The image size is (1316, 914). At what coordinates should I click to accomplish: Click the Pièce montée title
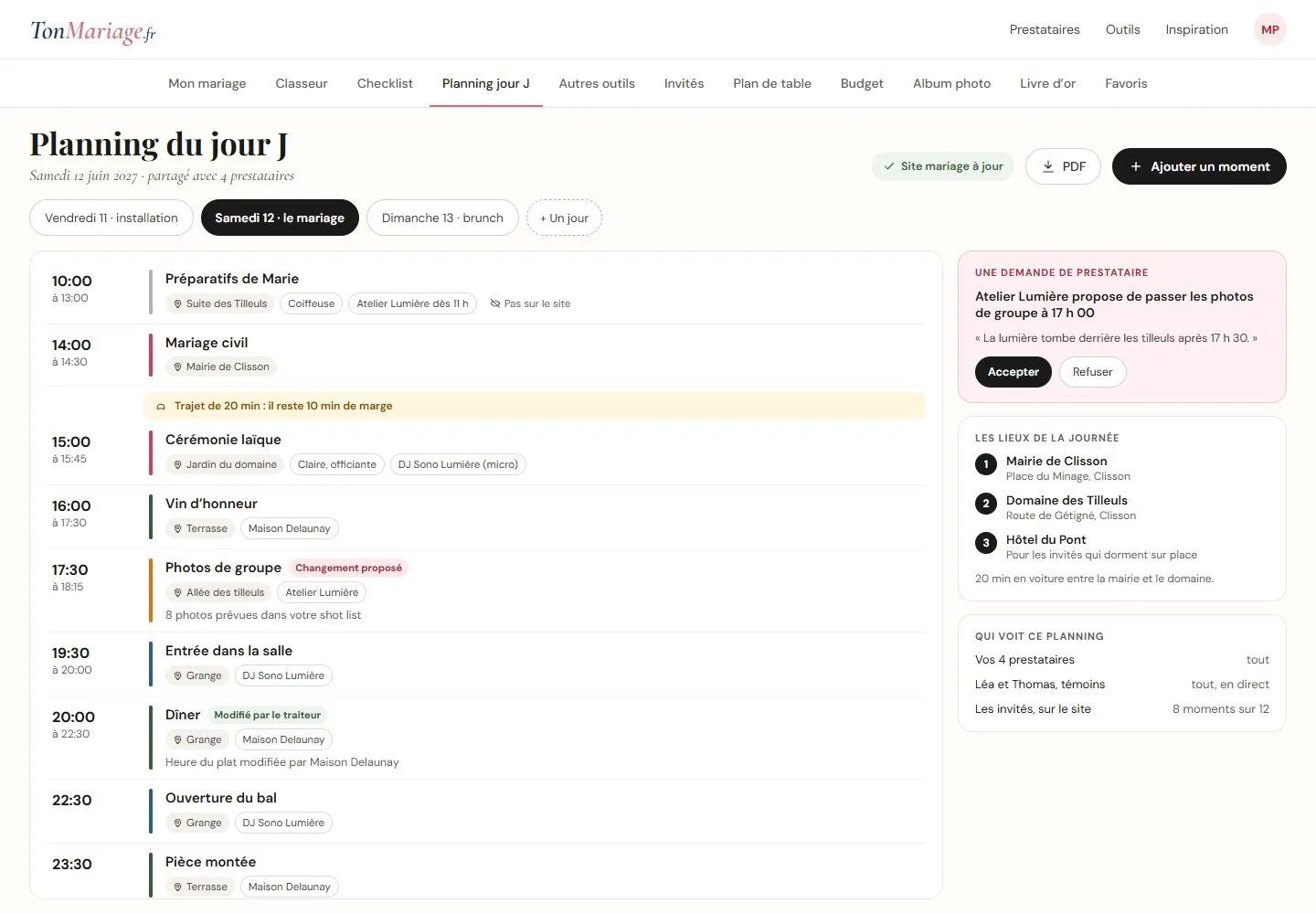click(x=210, y=862)
